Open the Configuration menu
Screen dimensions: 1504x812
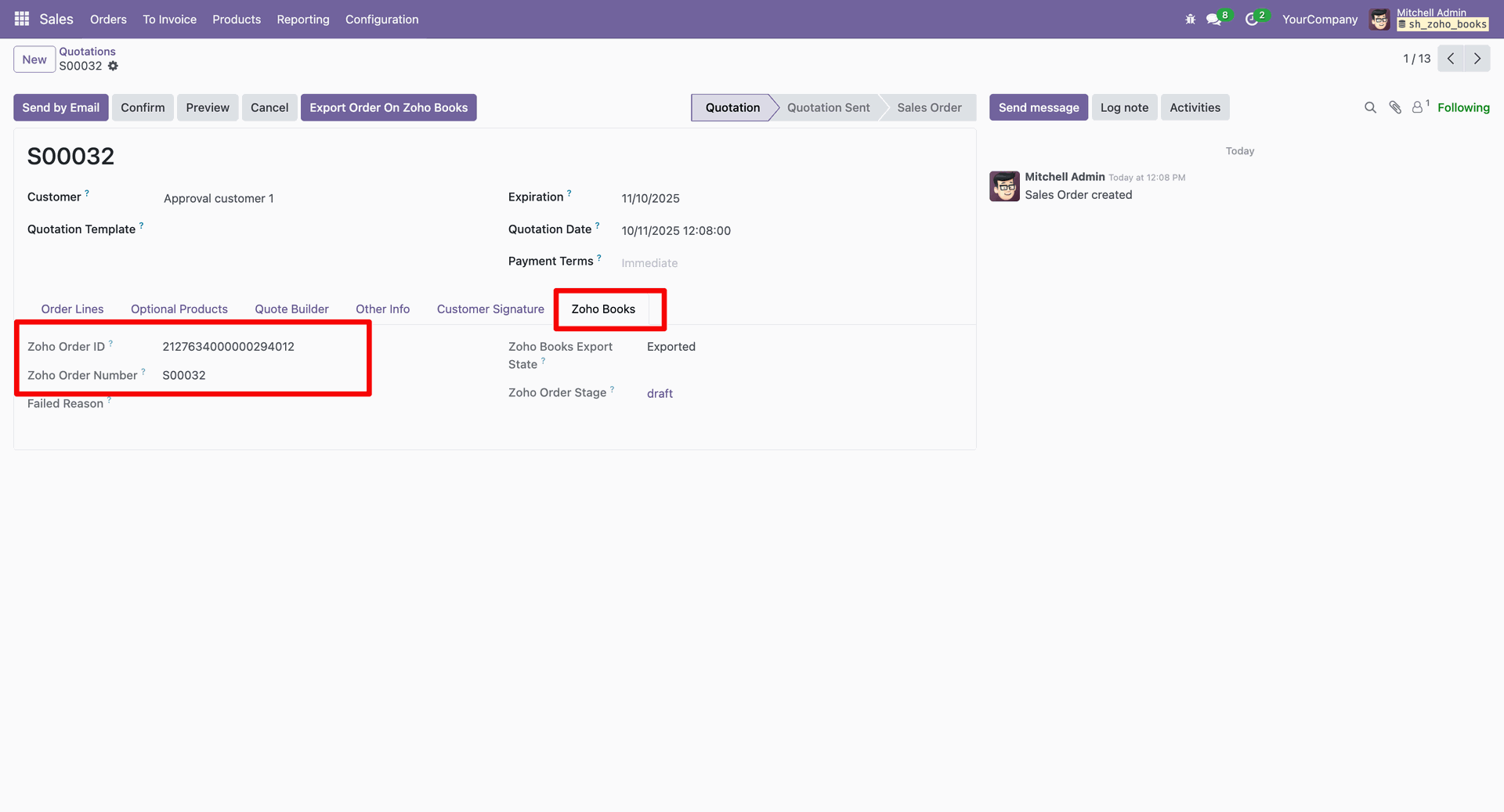(382, 19)
